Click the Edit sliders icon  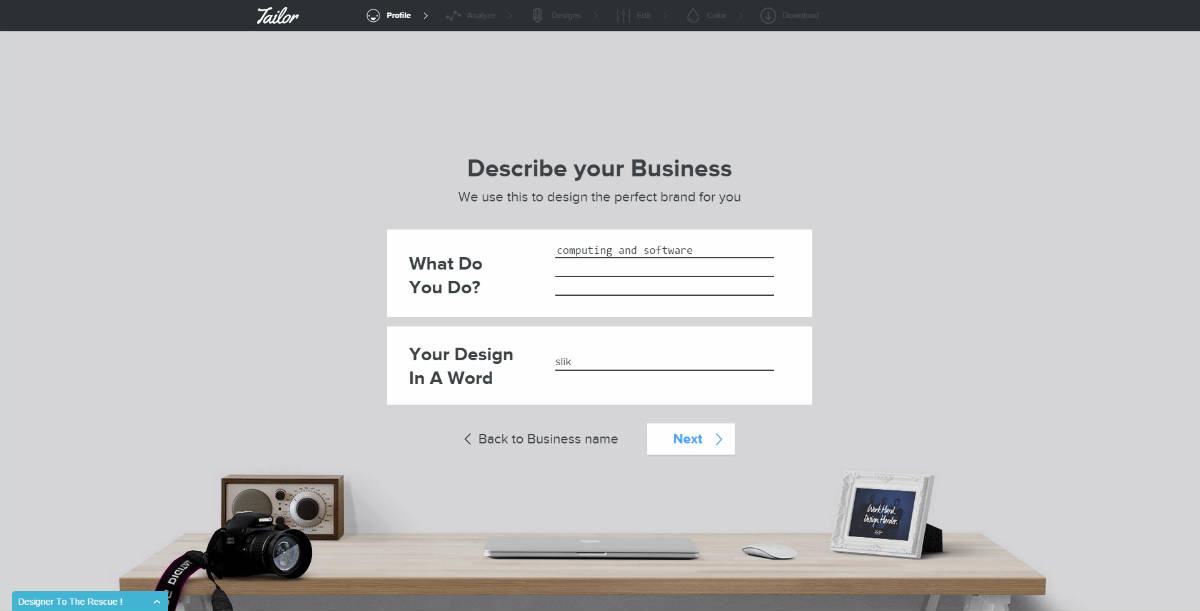click(x=623, y=15)
